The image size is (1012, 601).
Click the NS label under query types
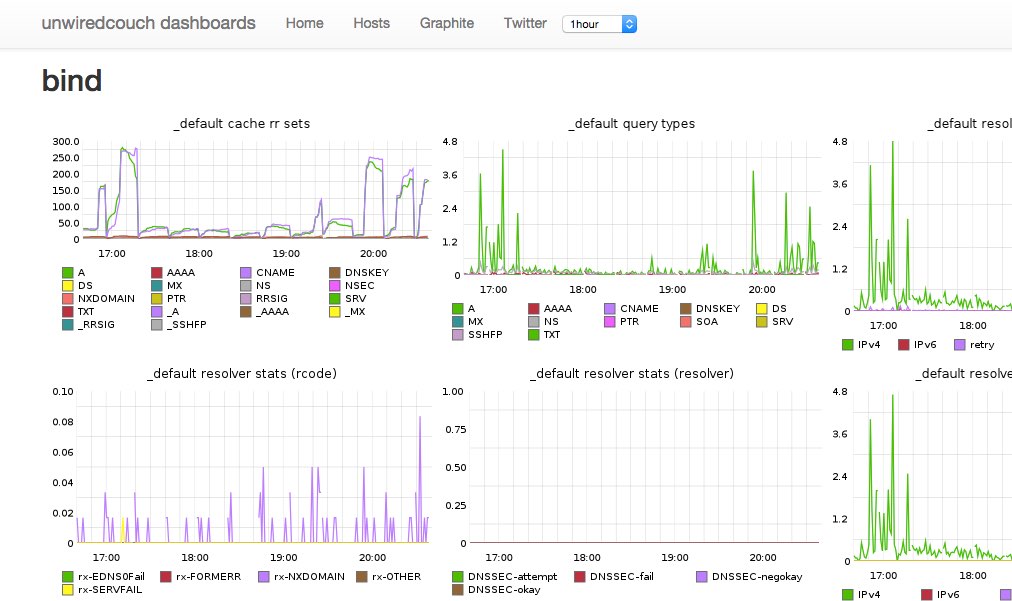(x=551, y=321)
